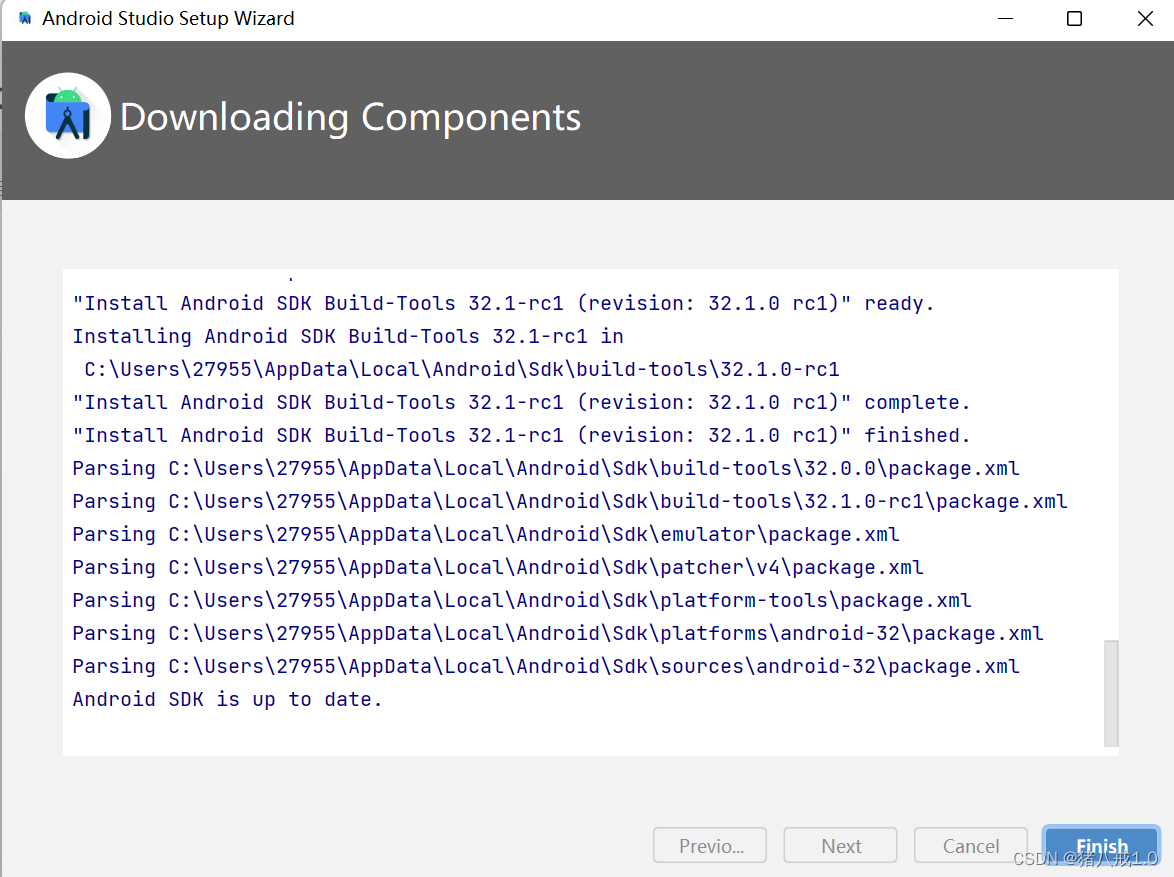The height and width of the screenshot is (877, 1174).
Task: Minimize the setup wizard window
Action: click(1004, 18)
